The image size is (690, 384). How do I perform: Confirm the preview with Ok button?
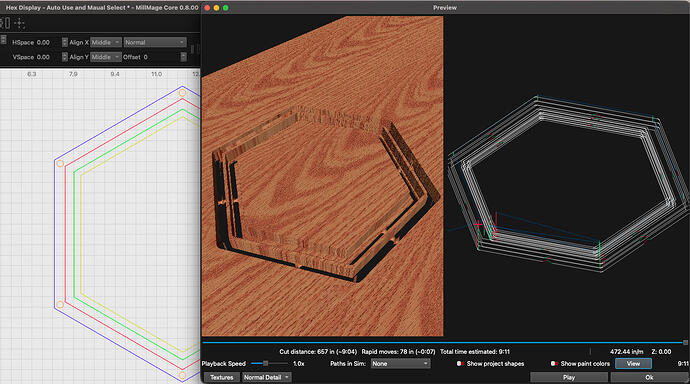point(649,377)
